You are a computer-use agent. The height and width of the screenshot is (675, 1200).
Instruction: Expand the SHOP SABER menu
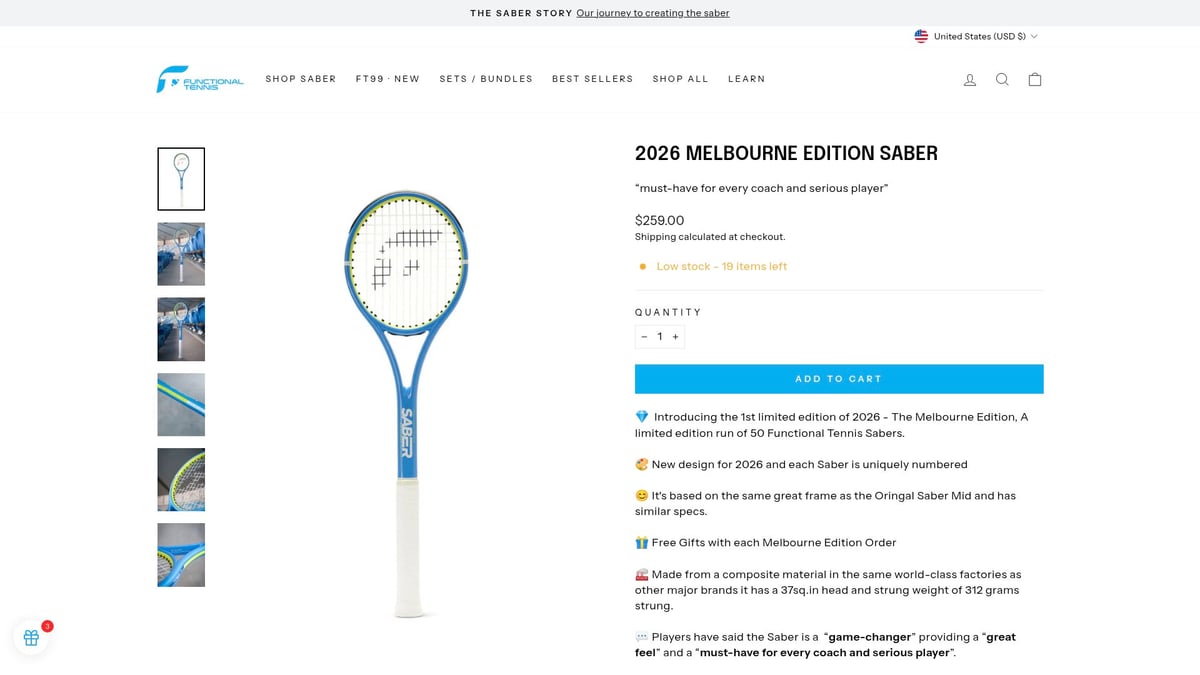(x=301, y=79)
